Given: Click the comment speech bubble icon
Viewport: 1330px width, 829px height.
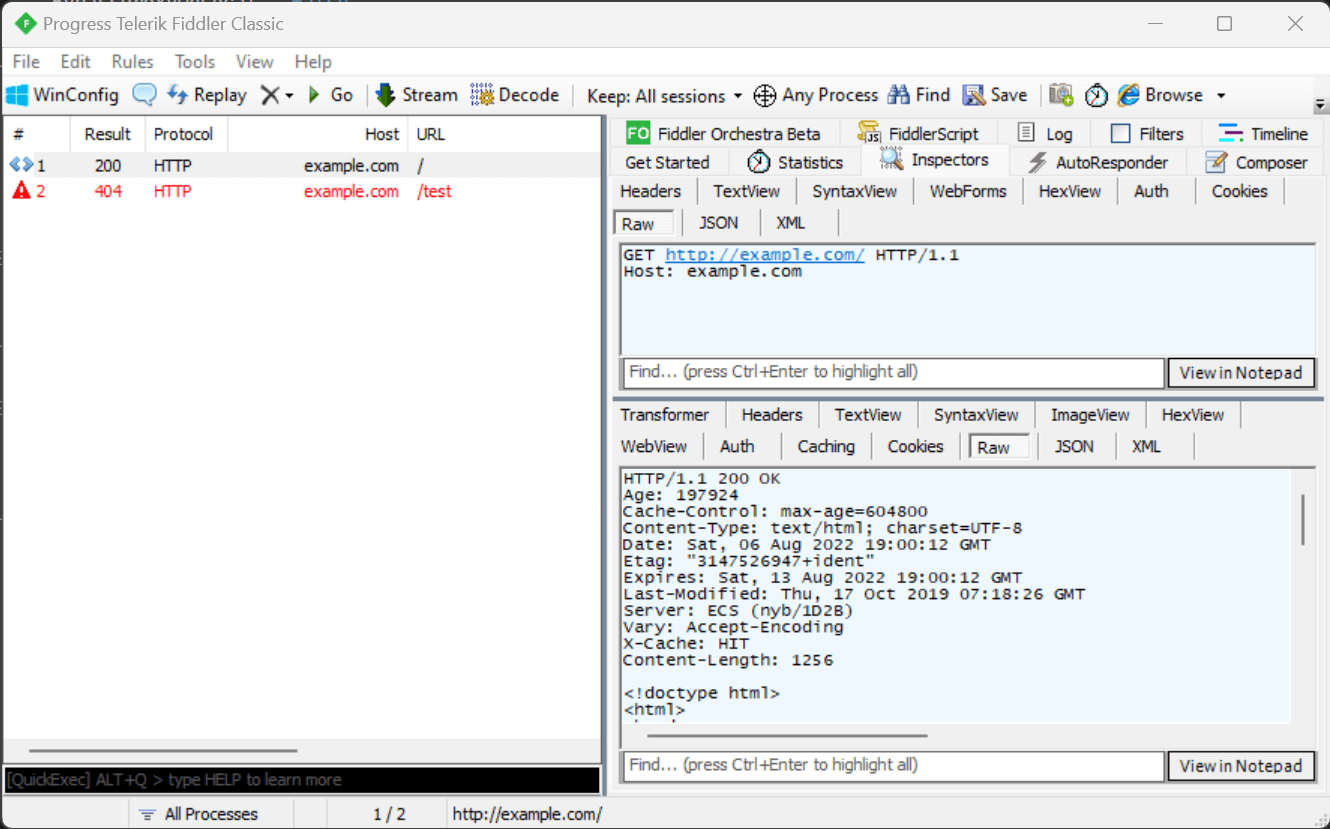Looking at the screenshot, I should point(145,95).
